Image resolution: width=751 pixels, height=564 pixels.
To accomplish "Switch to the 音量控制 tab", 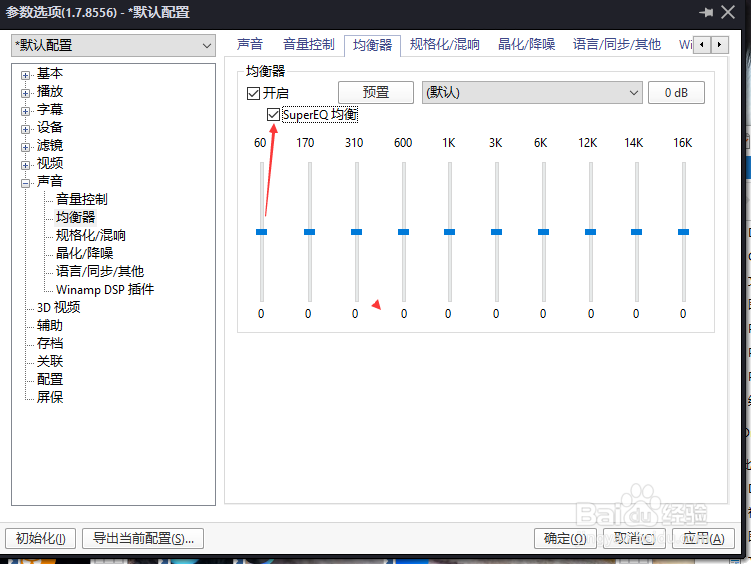I will tap(308, 45).
